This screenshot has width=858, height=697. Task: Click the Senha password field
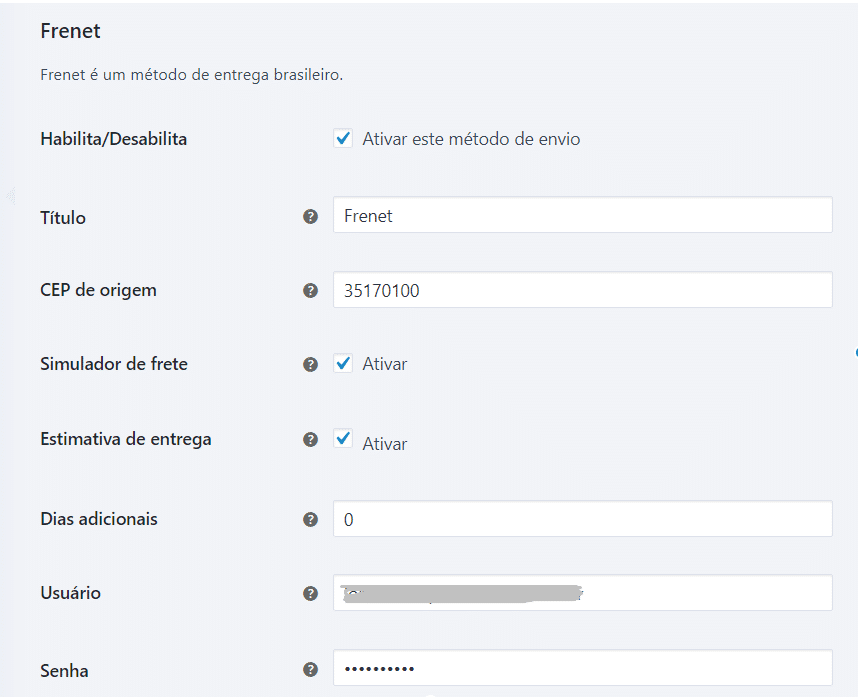[x=582, y=668]
